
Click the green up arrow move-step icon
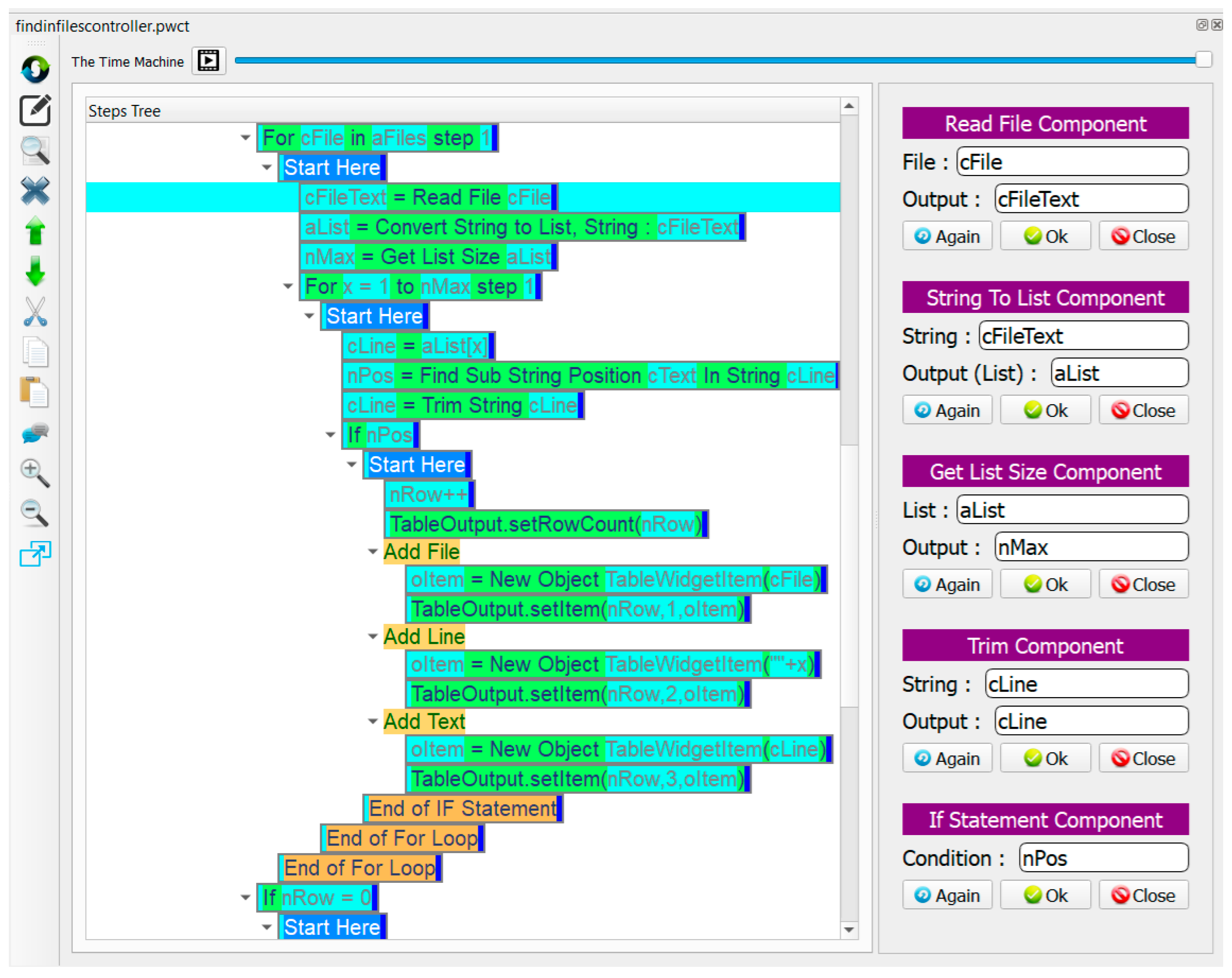coord(35,231)
